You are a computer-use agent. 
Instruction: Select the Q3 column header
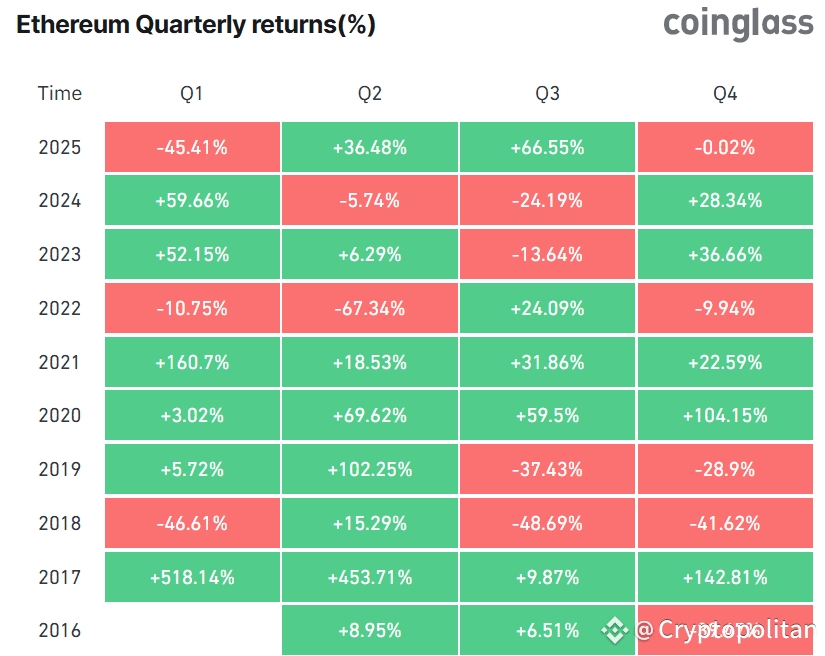coord(547,94)
